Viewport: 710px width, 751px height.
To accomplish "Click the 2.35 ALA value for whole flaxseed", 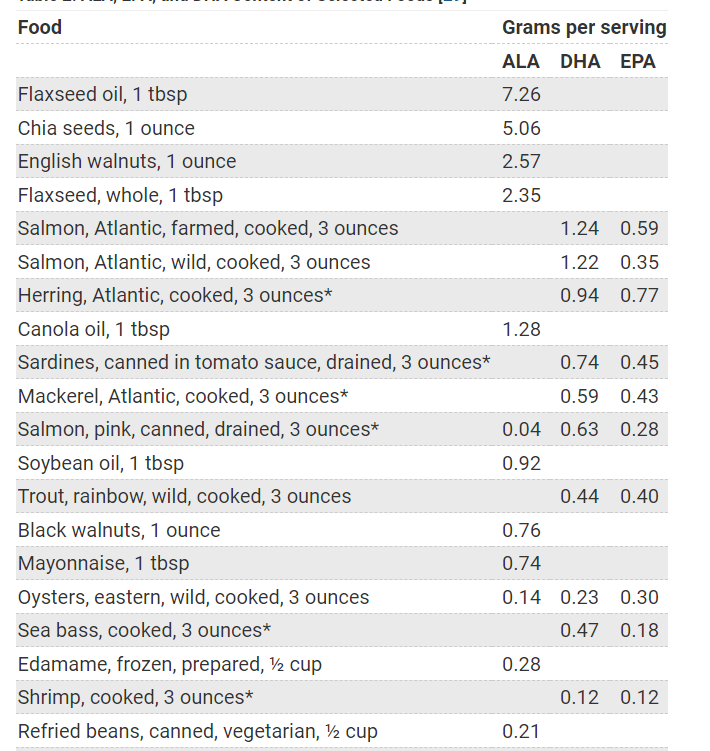I will (521, 195).
